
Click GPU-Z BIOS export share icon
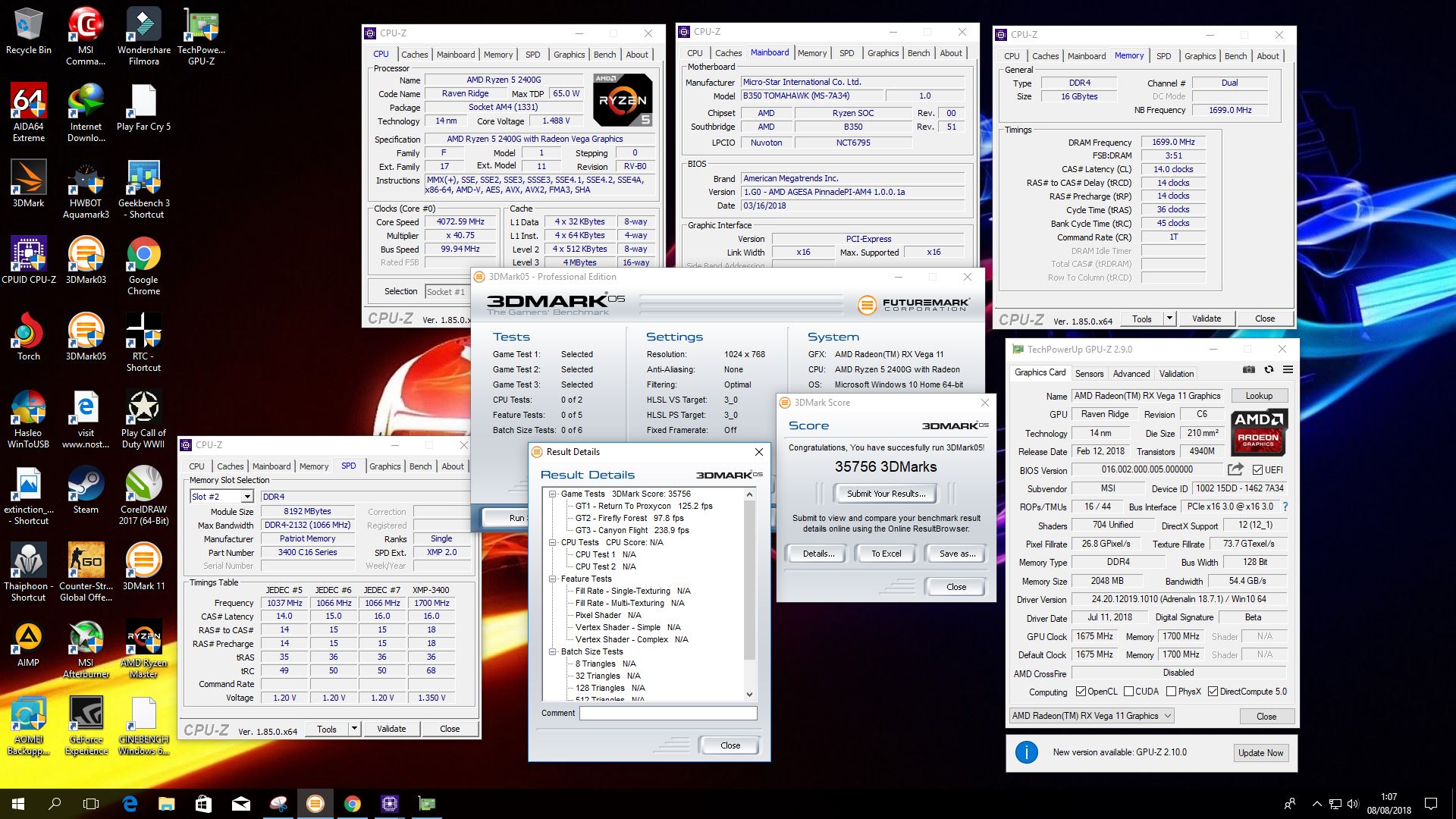pos(1236,469)
